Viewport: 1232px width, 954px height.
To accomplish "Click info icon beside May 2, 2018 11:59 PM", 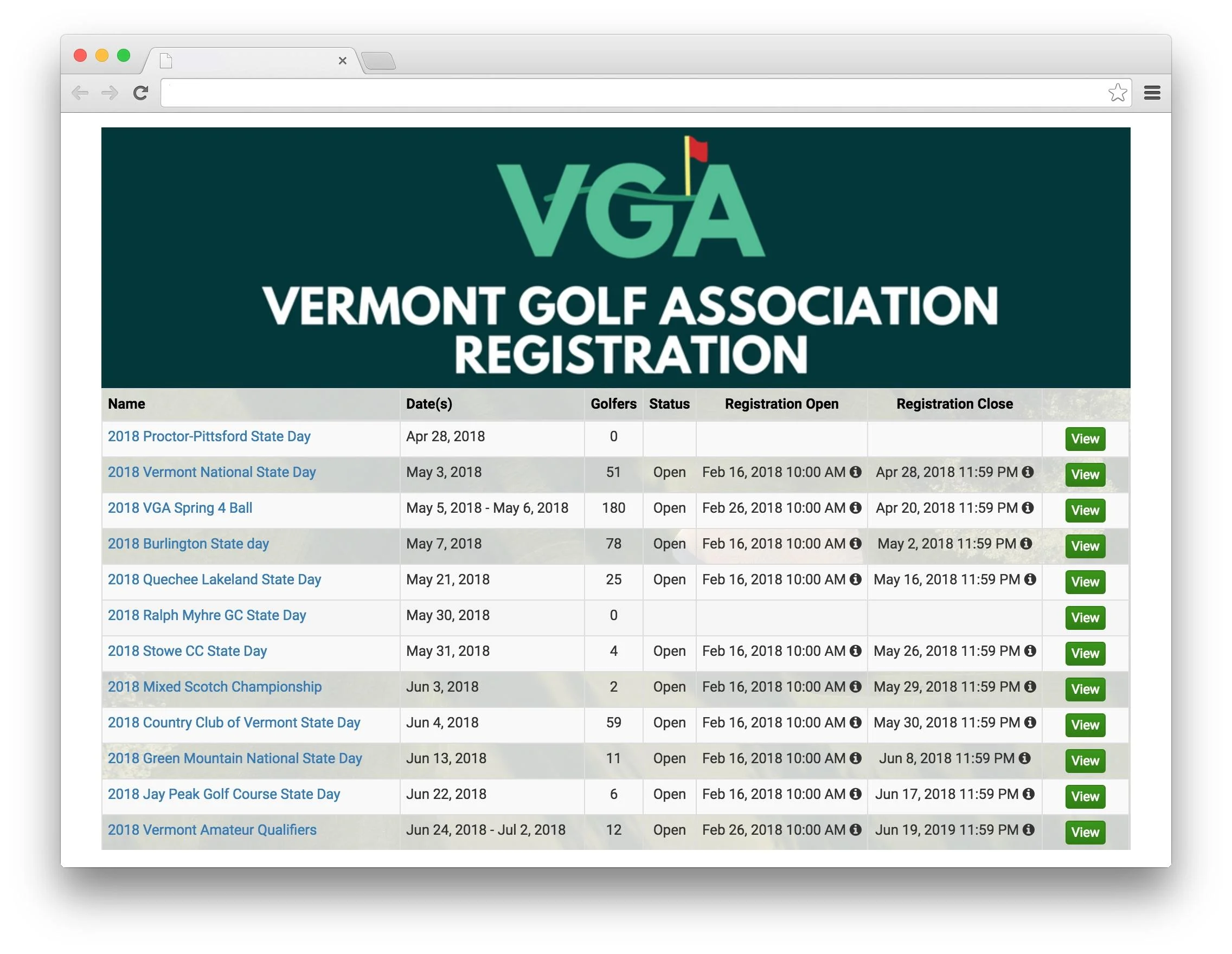I will 1026,544.
